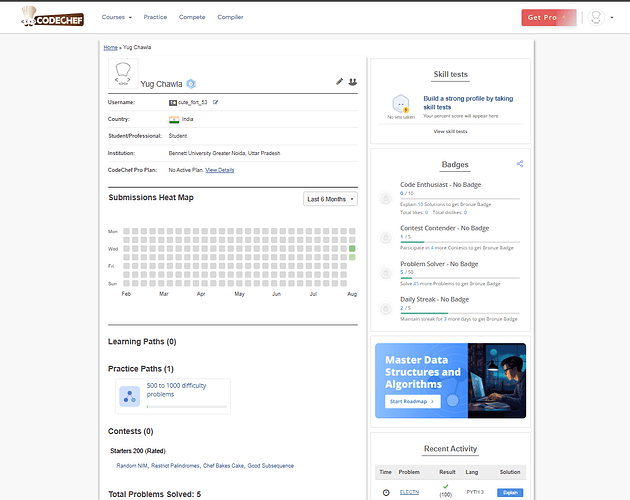630x500 pixels.
Task: Click the Get Pro button
Action: coord(549,17)
